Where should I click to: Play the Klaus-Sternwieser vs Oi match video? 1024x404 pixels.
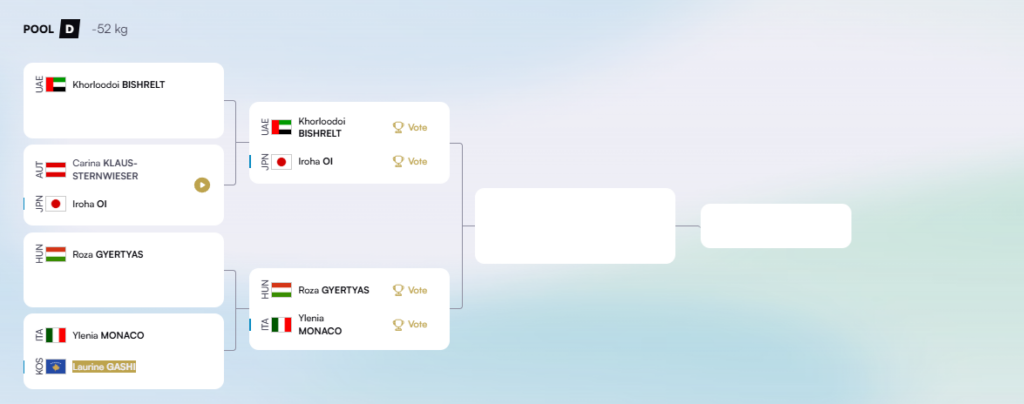click(x=202, y=185)
